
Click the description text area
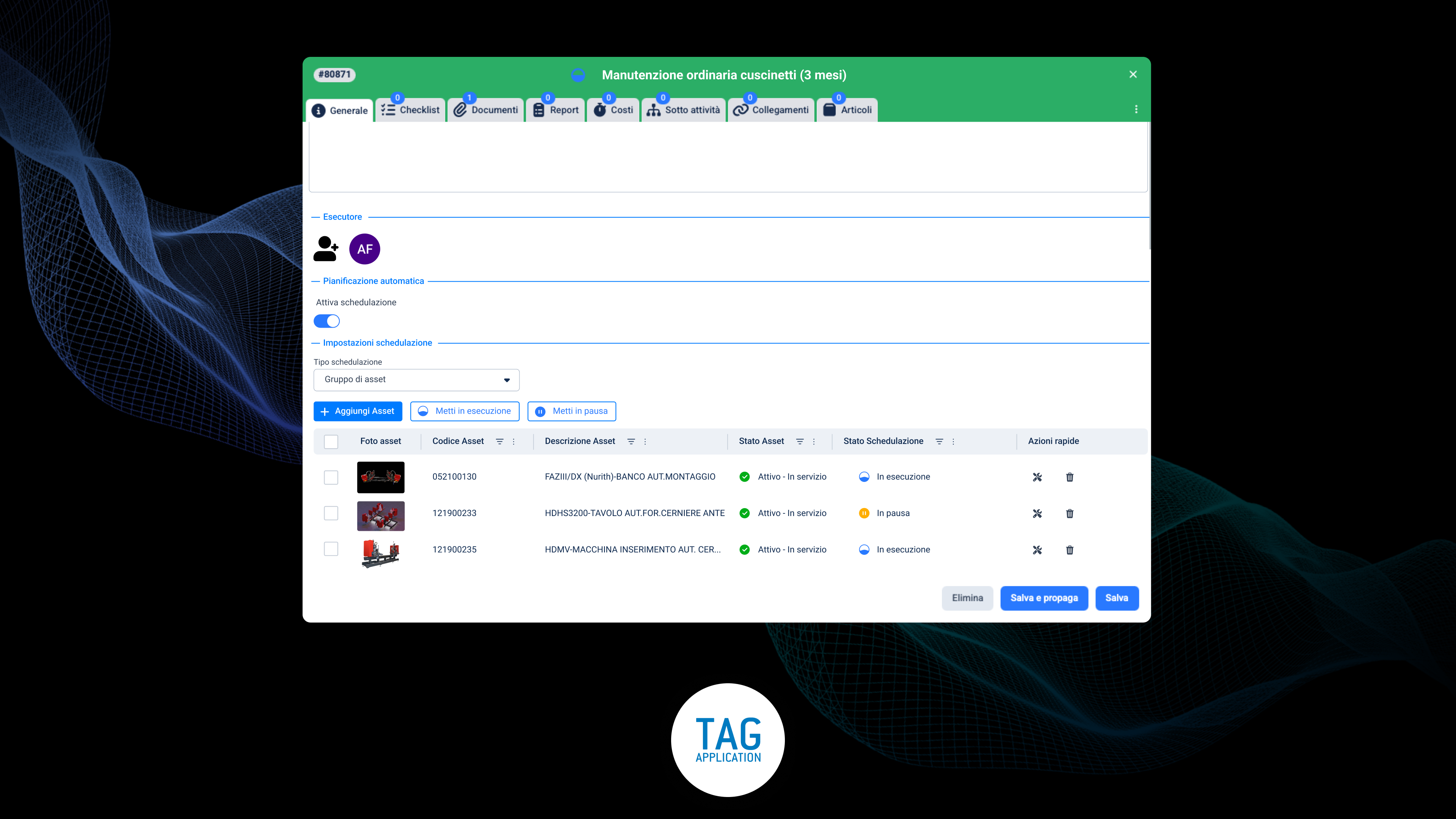728,157
